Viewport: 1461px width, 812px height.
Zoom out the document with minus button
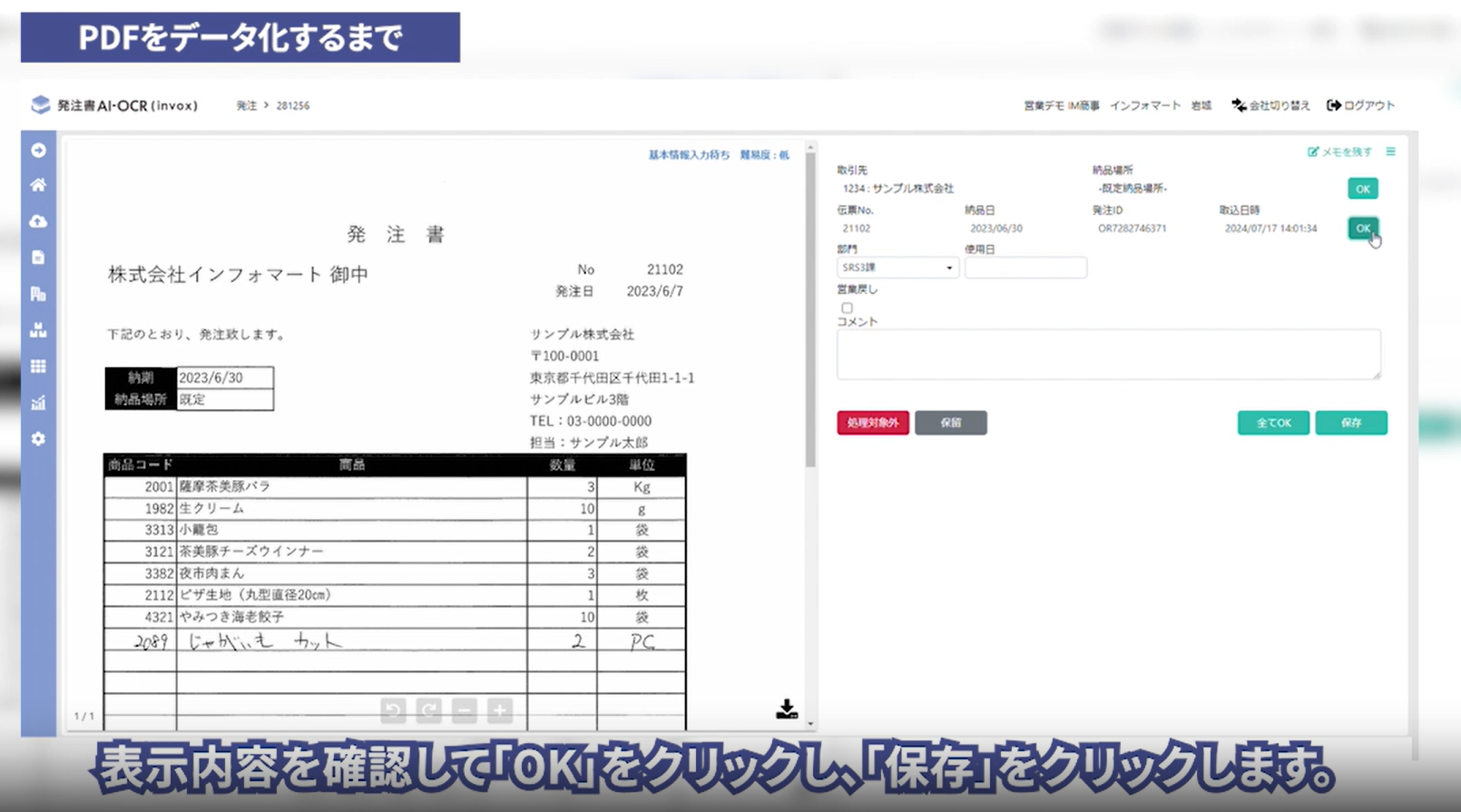tap(464, 710)
